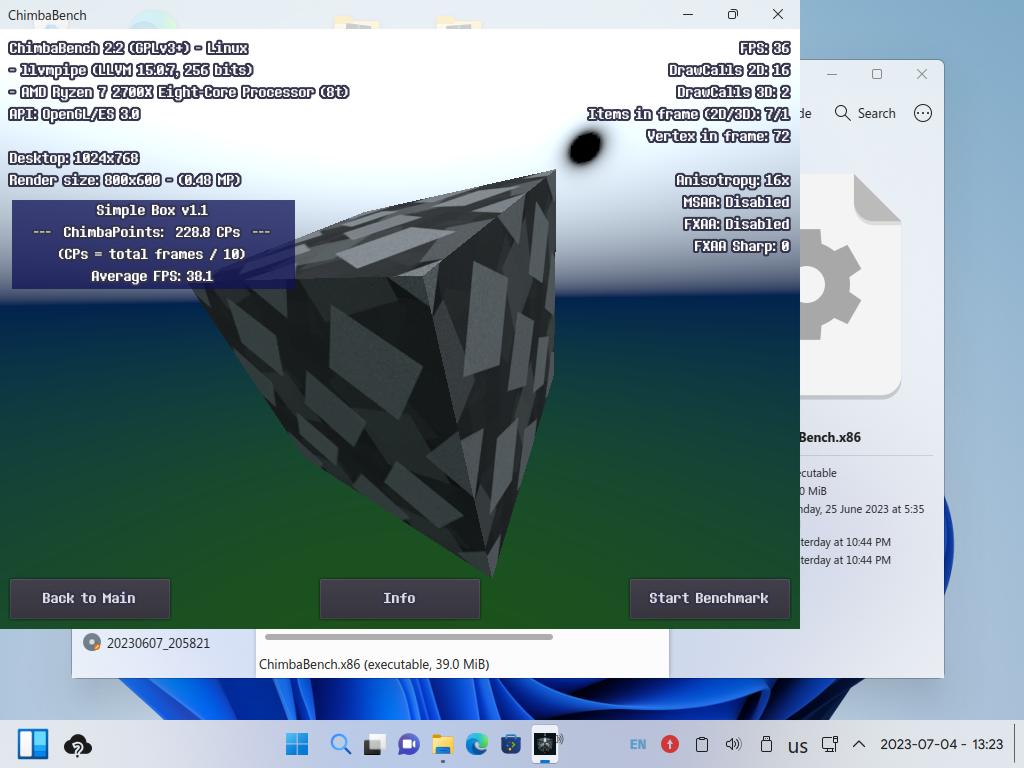Open Task View on the taskbar
Screen dimensions: 1024x768
[x=374, y=744]
